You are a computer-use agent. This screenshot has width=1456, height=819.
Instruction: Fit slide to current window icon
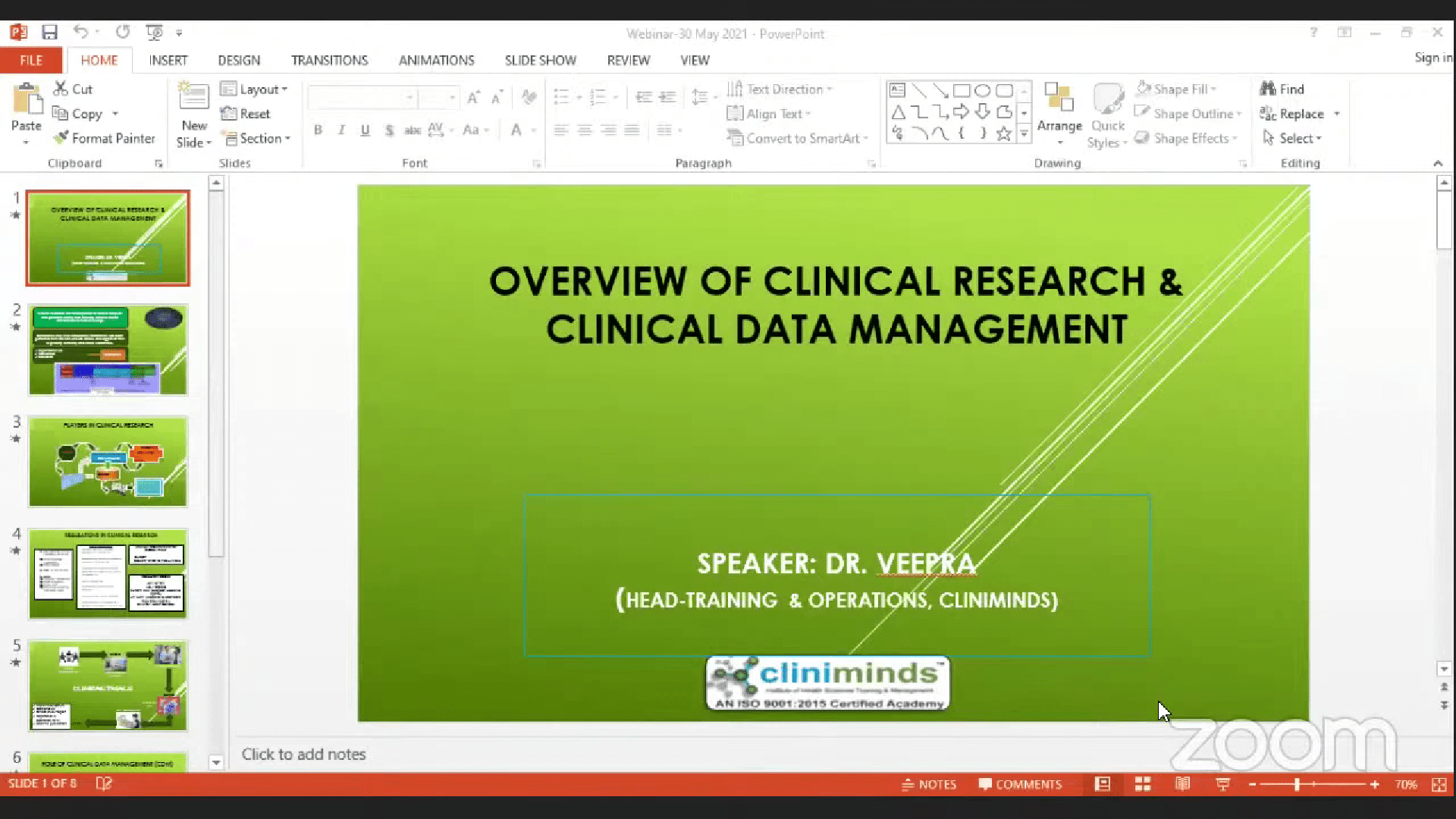click(1439, 784)
